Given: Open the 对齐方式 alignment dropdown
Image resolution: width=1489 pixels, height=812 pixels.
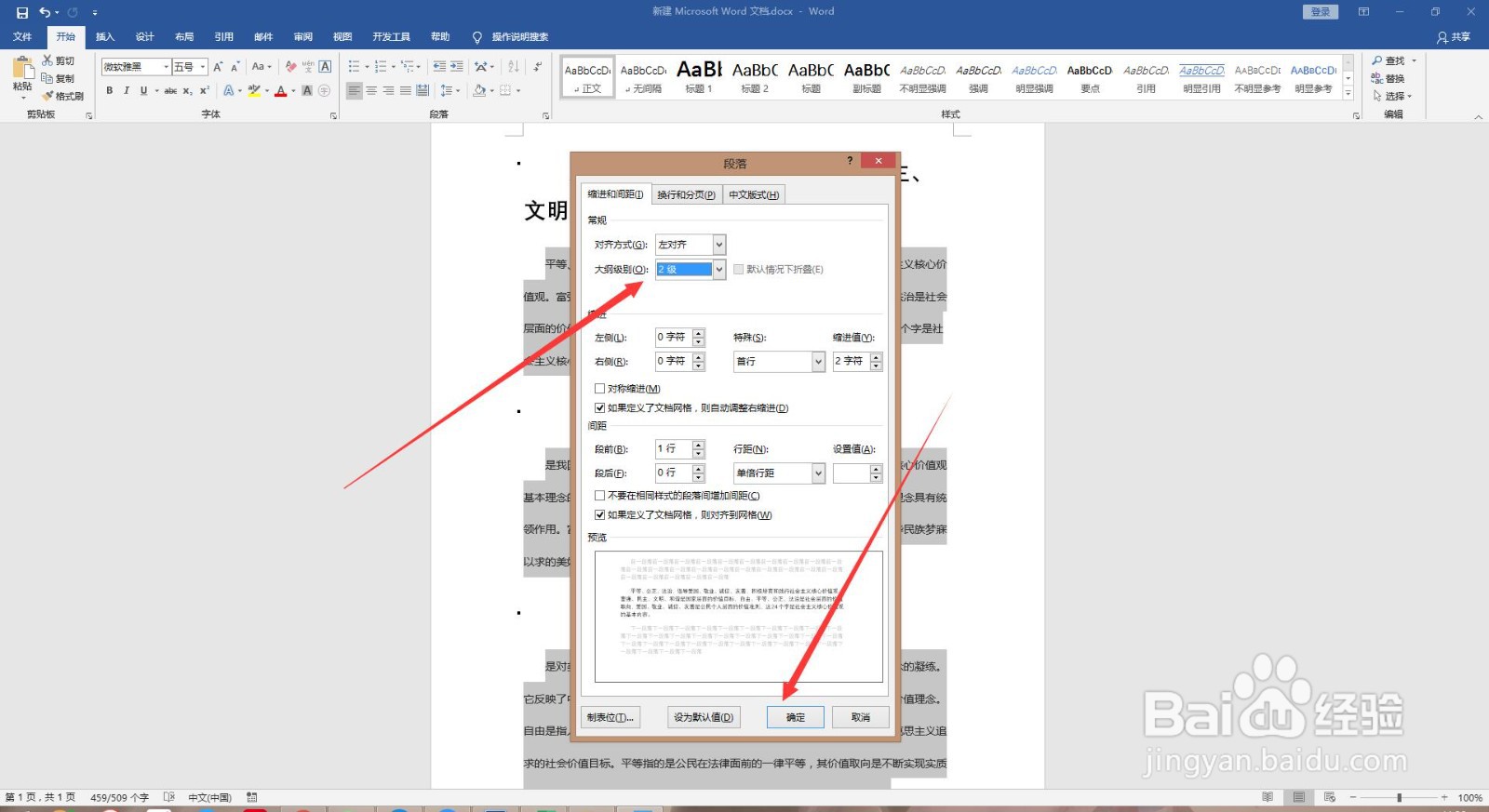Looking at the screenshot, I should click(718, 245).
